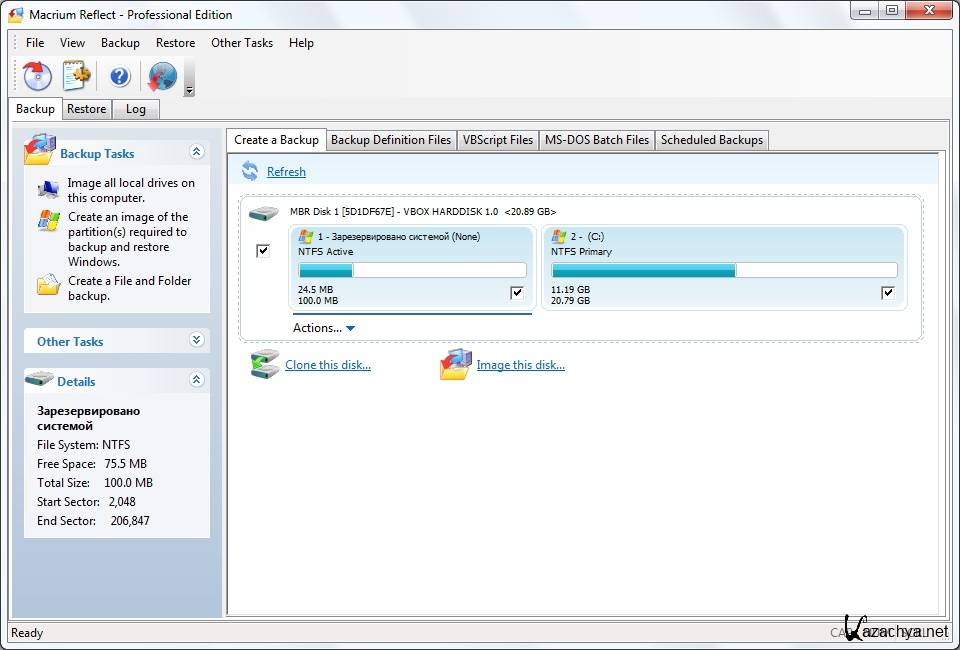The image size is (960, 650).
Task: Click the Image all local drives icon
Action: [48, 189]
